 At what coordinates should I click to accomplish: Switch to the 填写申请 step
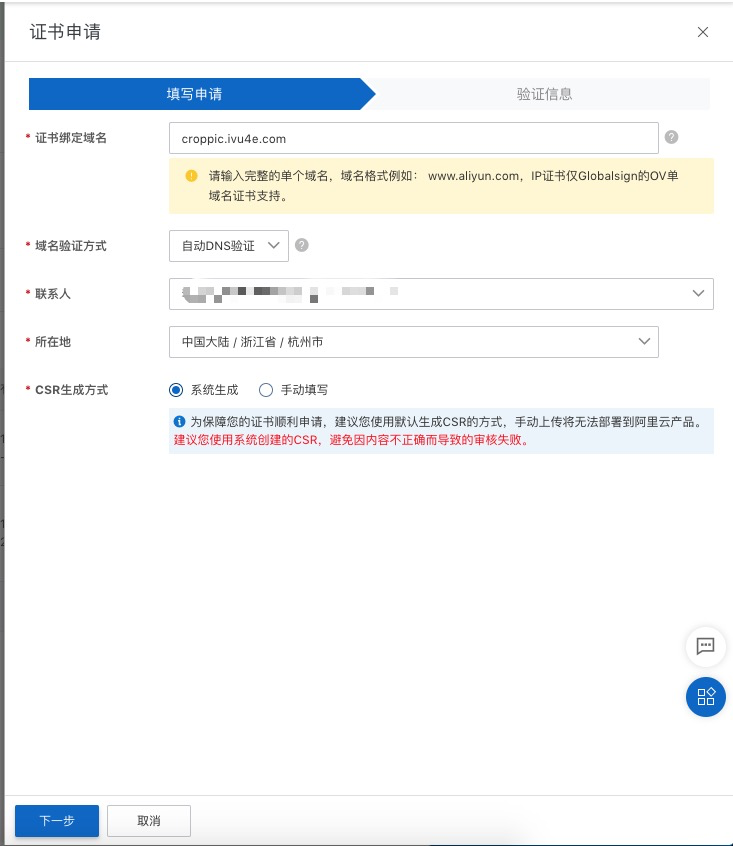click(x=194, y=94)
